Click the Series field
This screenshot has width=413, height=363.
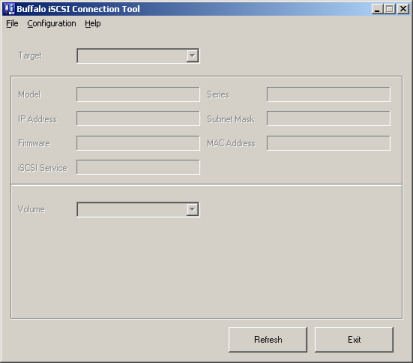pyautogui.click(x=329, y=94)
